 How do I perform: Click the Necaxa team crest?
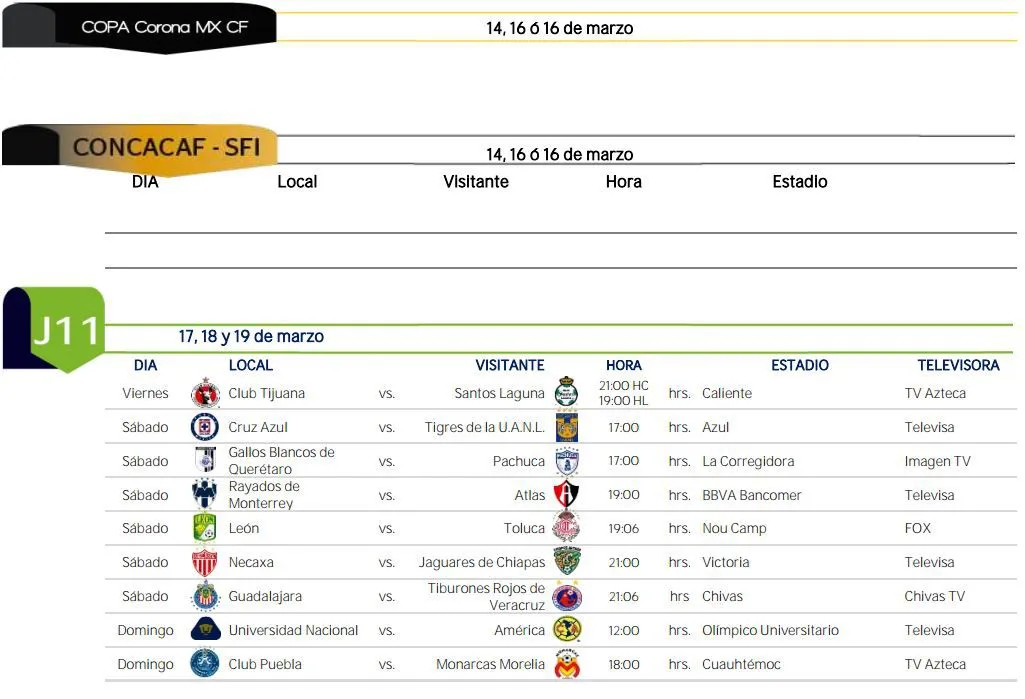tap(205, 562)
